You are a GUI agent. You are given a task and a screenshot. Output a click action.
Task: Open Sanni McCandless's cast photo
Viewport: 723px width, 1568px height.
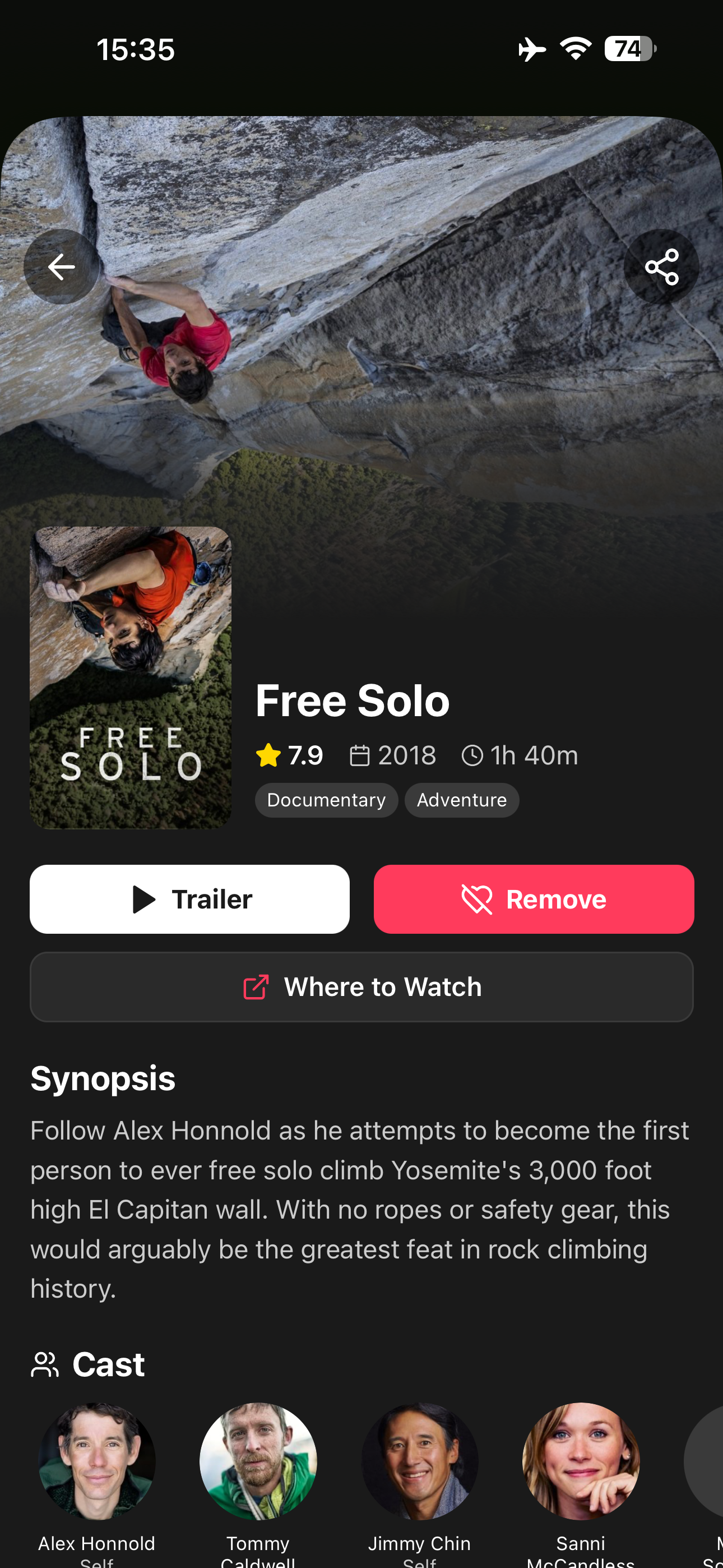(x=581, y=1461)
